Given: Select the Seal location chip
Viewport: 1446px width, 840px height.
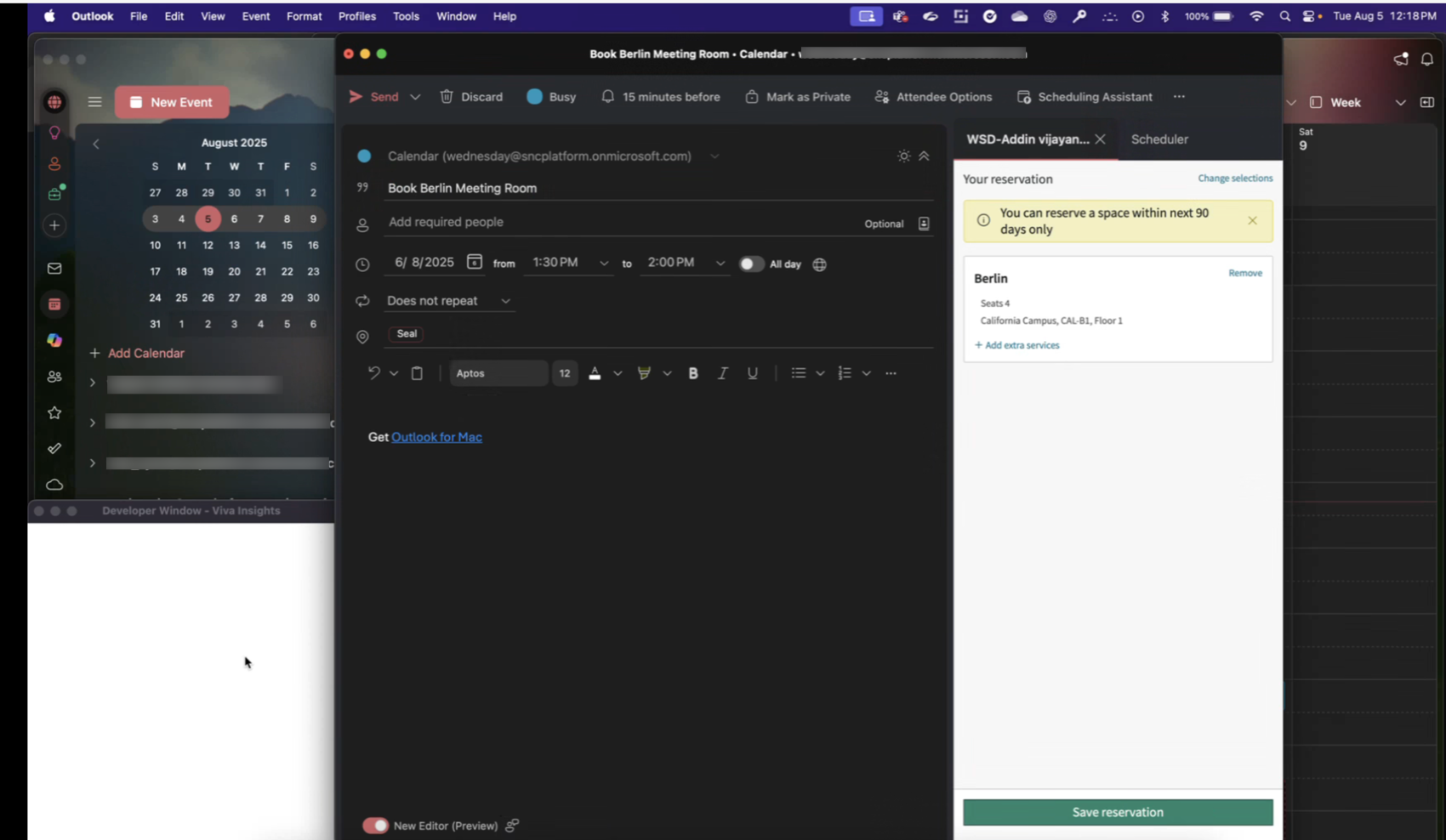Looking at the screenshot, I should coord(407,333).
